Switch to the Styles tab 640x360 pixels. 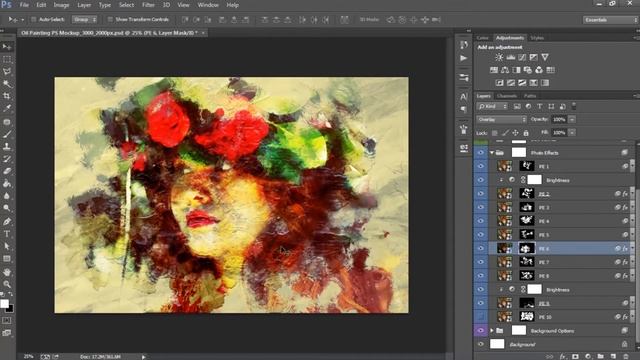537,38
